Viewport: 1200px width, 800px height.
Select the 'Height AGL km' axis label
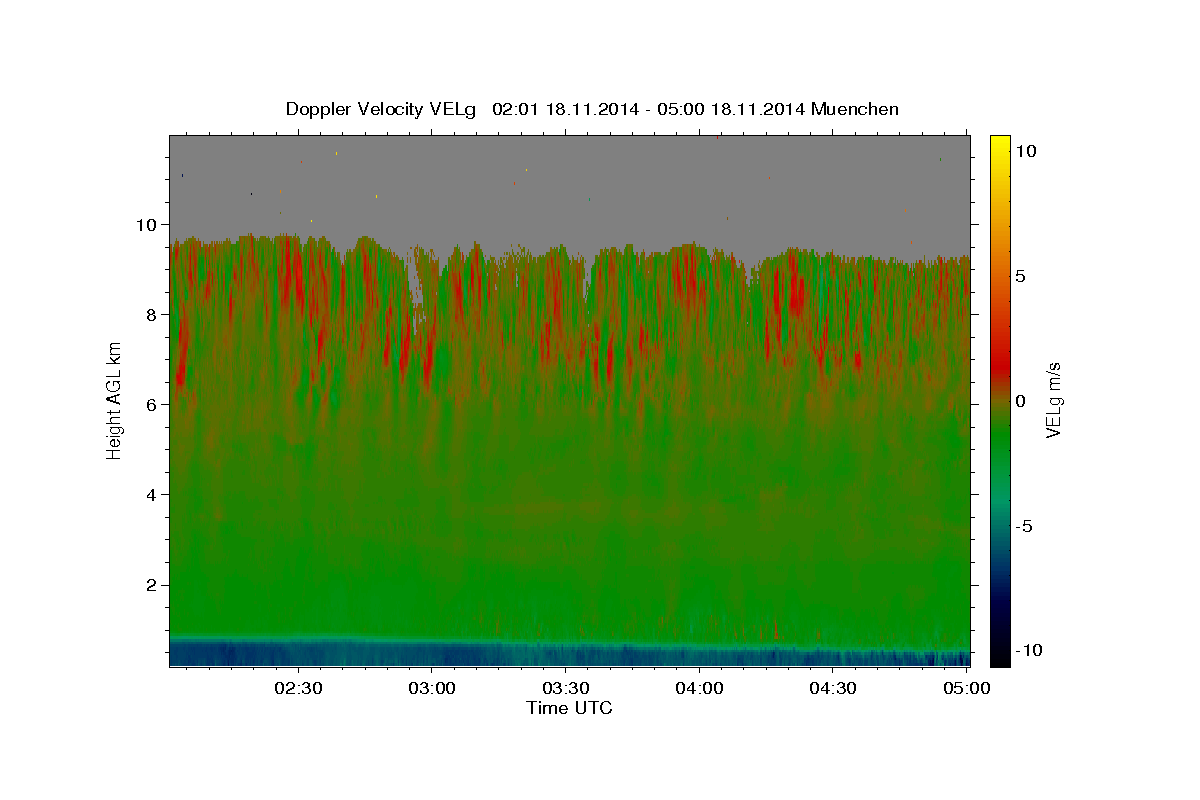click(115, 400)
